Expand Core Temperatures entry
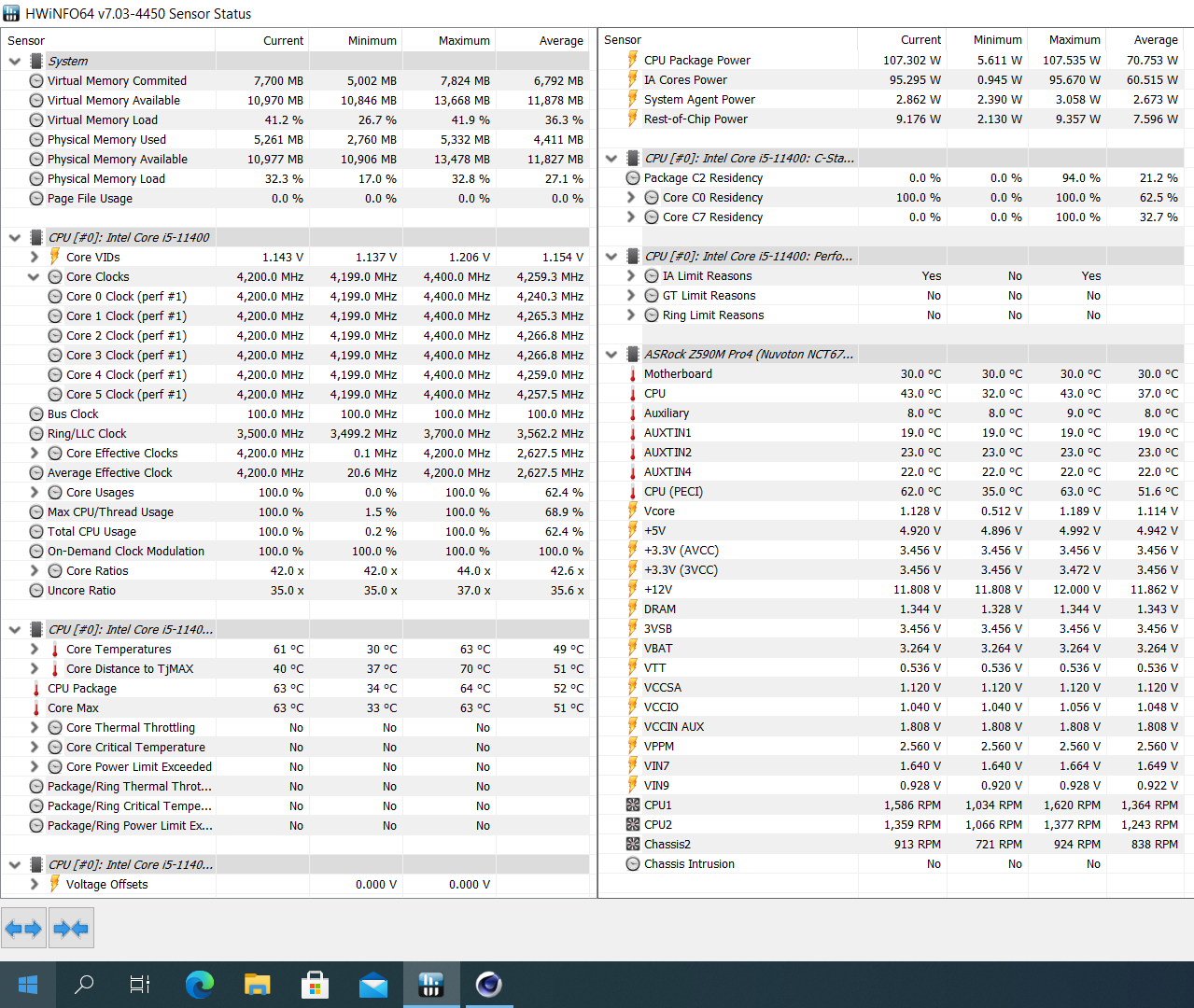The image size is (1194, 1008). pyautogui.click(x=34, y=649)
